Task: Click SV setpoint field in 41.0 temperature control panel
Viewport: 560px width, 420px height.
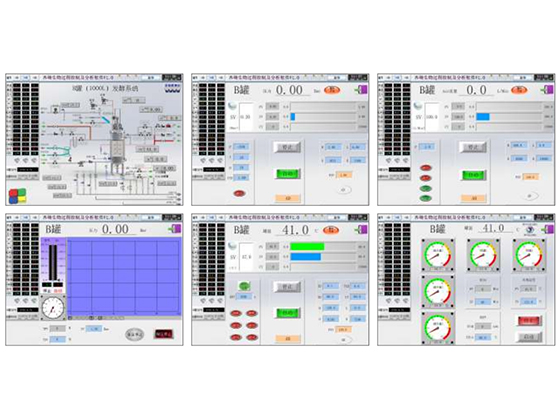Action: [x=245, y=257]
